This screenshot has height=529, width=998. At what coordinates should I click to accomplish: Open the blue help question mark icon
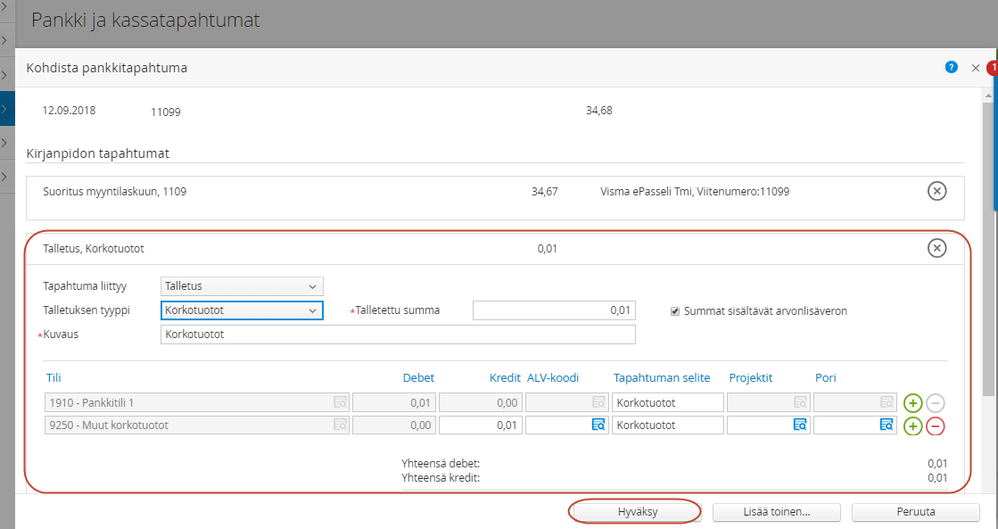pyautogui.click(x=951, y=67)
